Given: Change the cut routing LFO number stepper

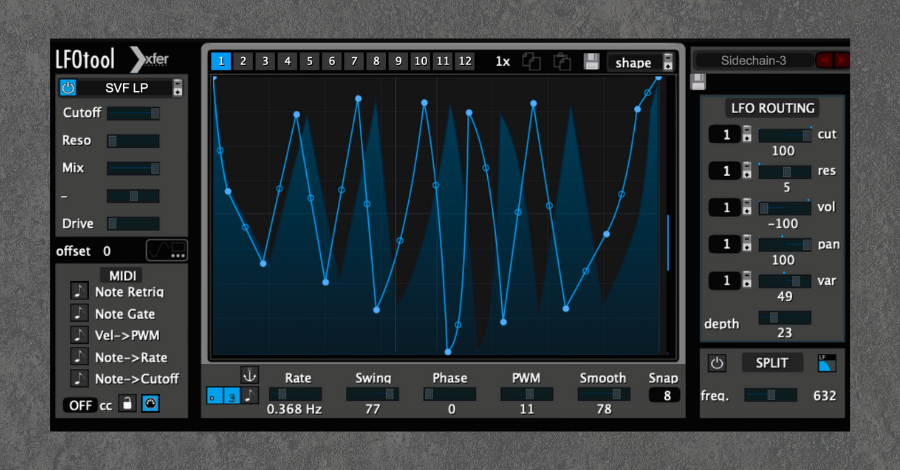Looking at the screenshot, I should 747,134.
